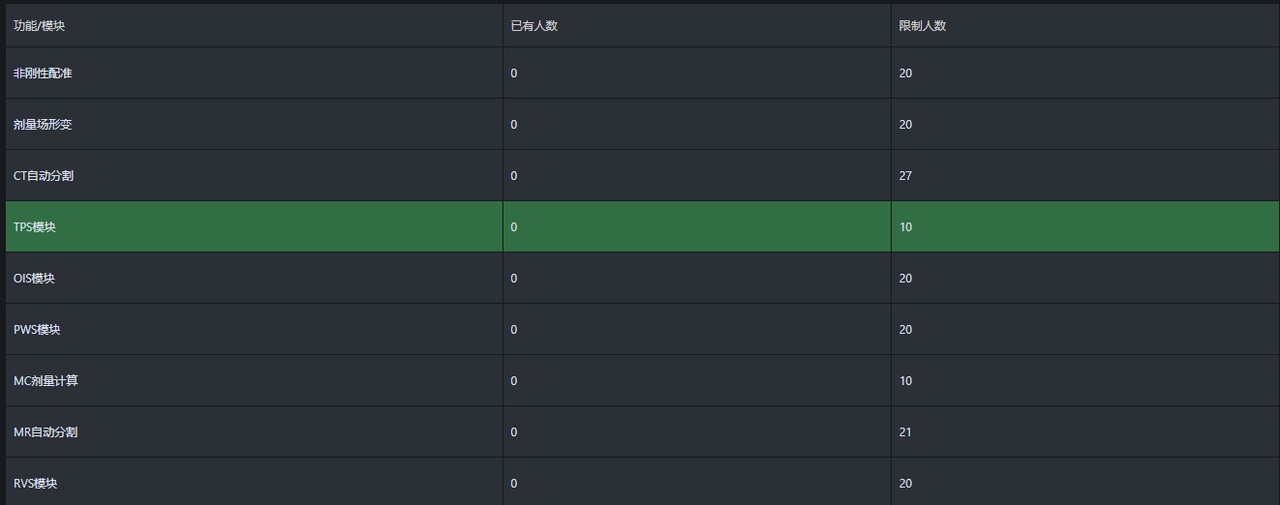Click the limit value 21 for MR自动分割

coord(906,432)
